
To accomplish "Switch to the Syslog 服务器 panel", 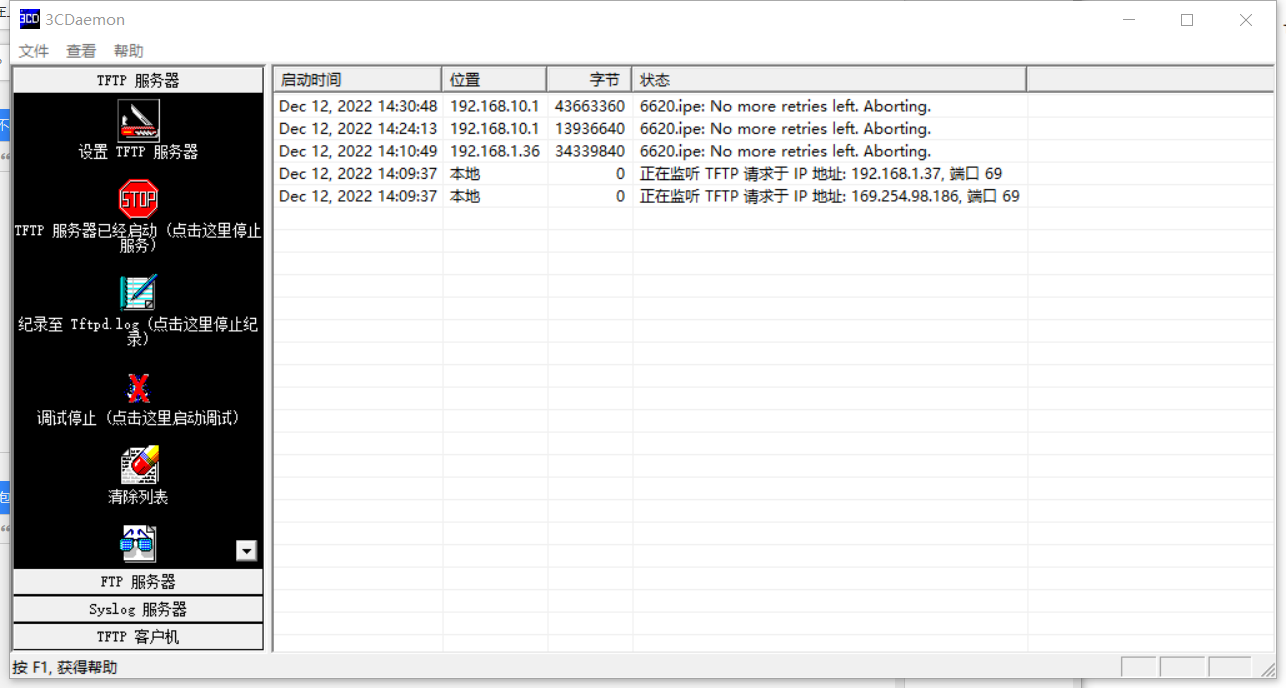I will 138,609.
